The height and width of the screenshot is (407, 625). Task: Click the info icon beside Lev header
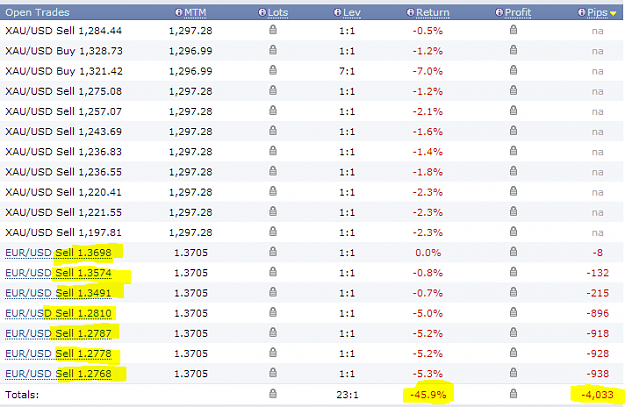[x=338, y=13]
